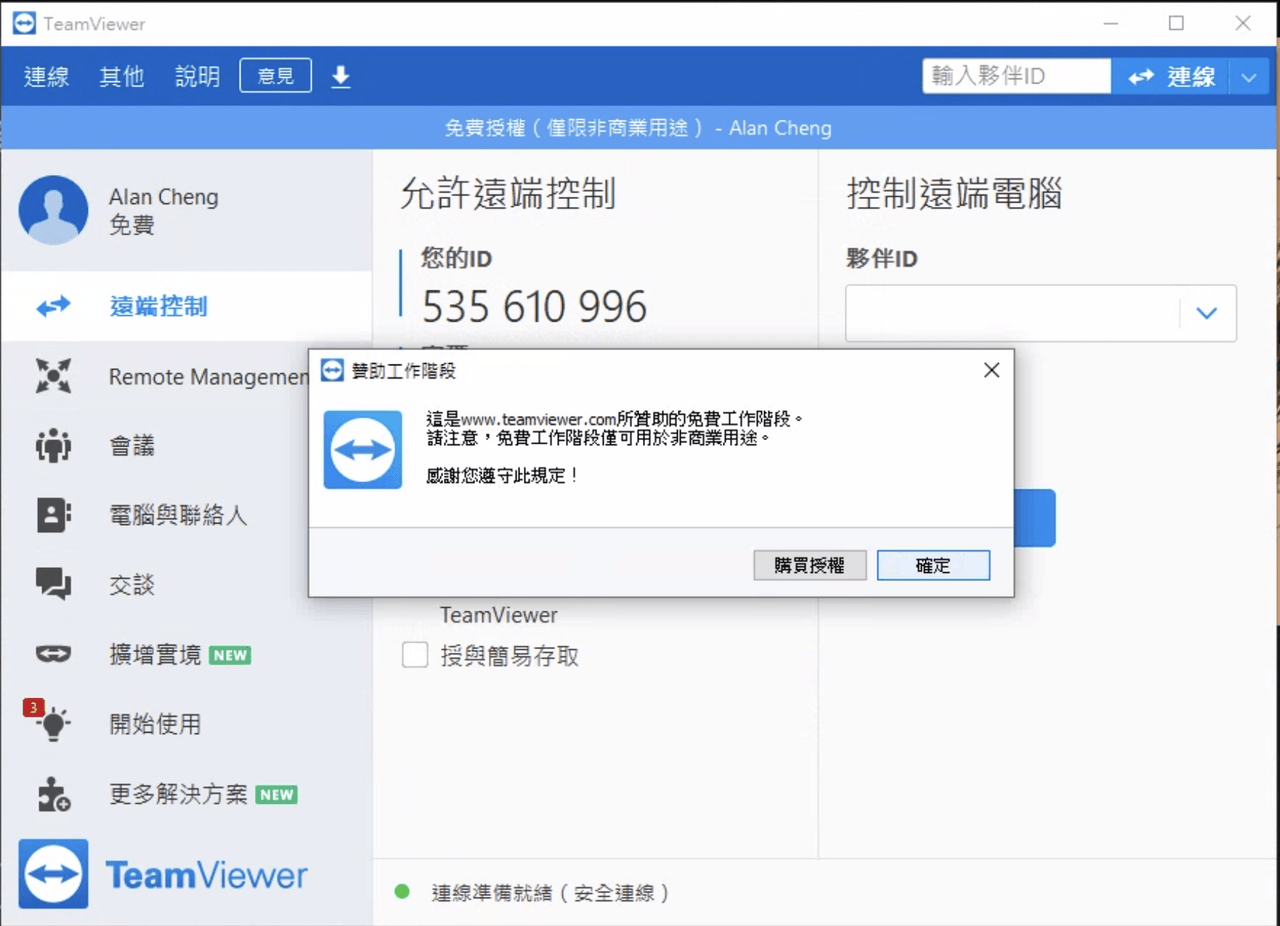Click the download arrow icon in toolbar

pos(341,76)
